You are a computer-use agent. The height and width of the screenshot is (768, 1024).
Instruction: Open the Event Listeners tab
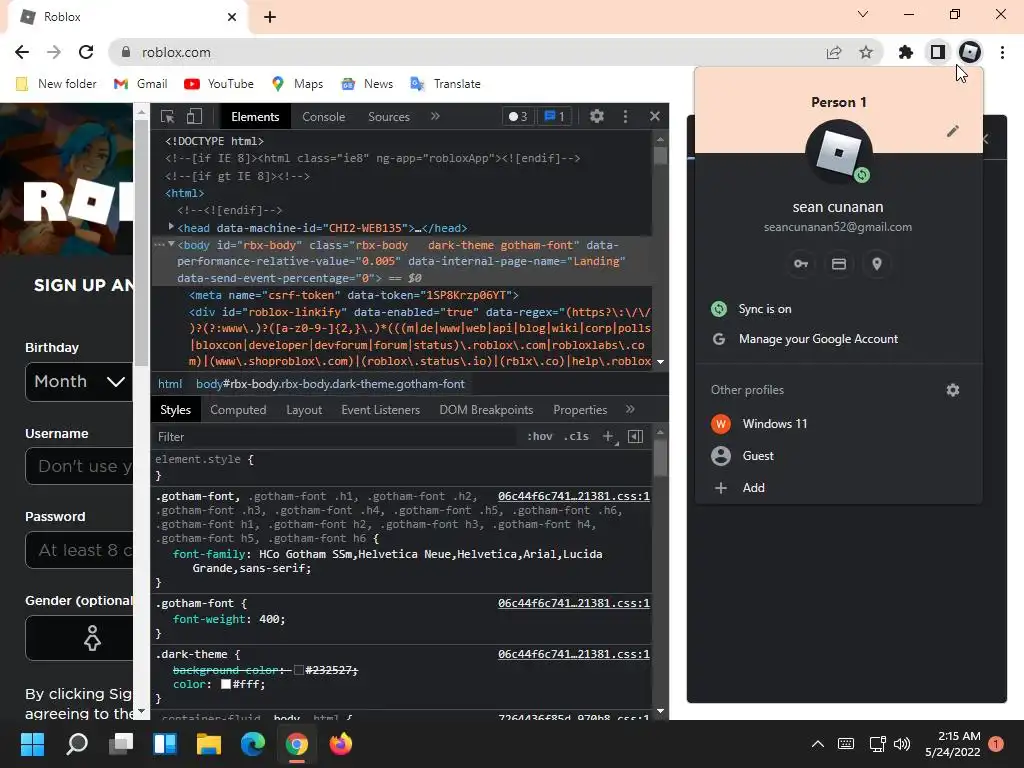click(380, 409)
